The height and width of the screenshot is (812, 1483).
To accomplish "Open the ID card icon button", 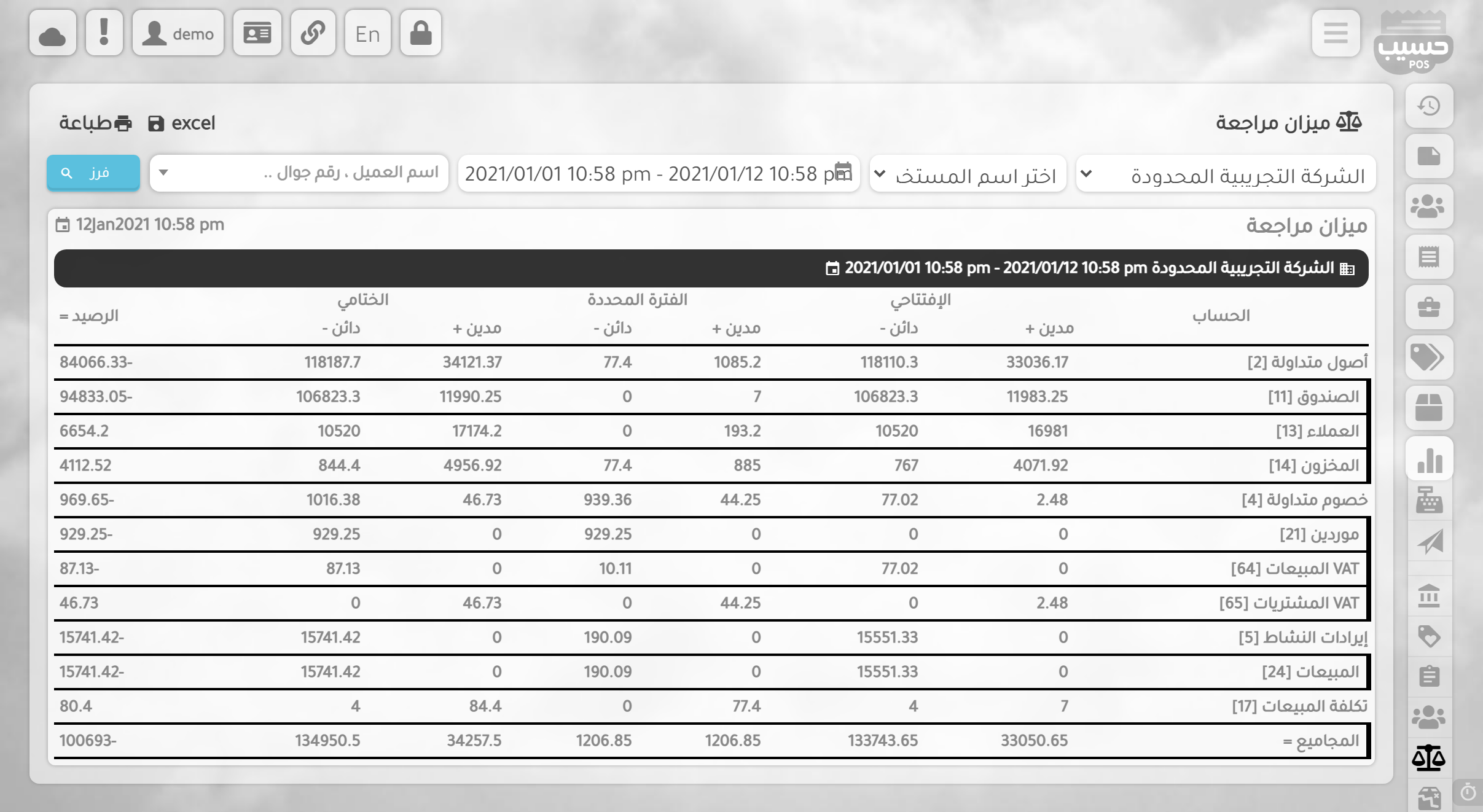I will tap(257, 34).
